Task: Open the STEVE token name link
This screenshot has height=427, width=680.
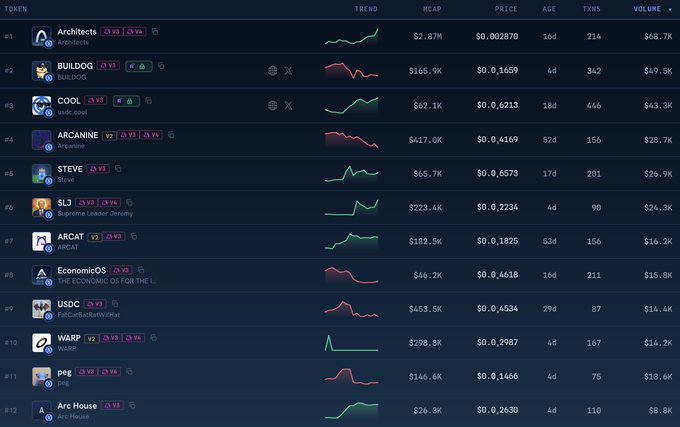Action: (x=70, y=169)
